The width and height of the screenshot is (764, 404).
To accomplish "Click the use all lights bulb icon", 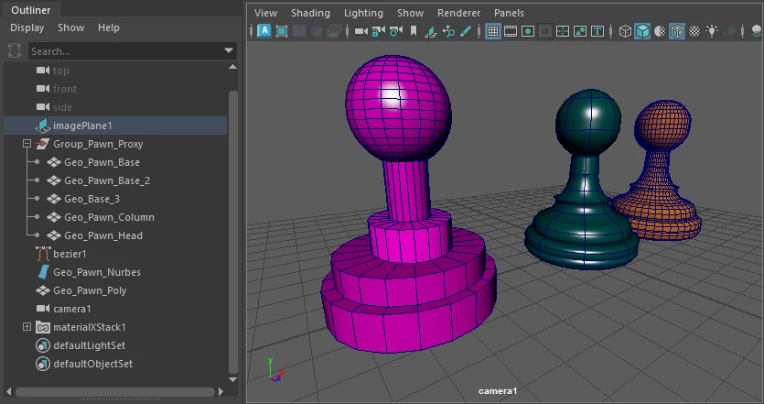I will coord(712,31).
